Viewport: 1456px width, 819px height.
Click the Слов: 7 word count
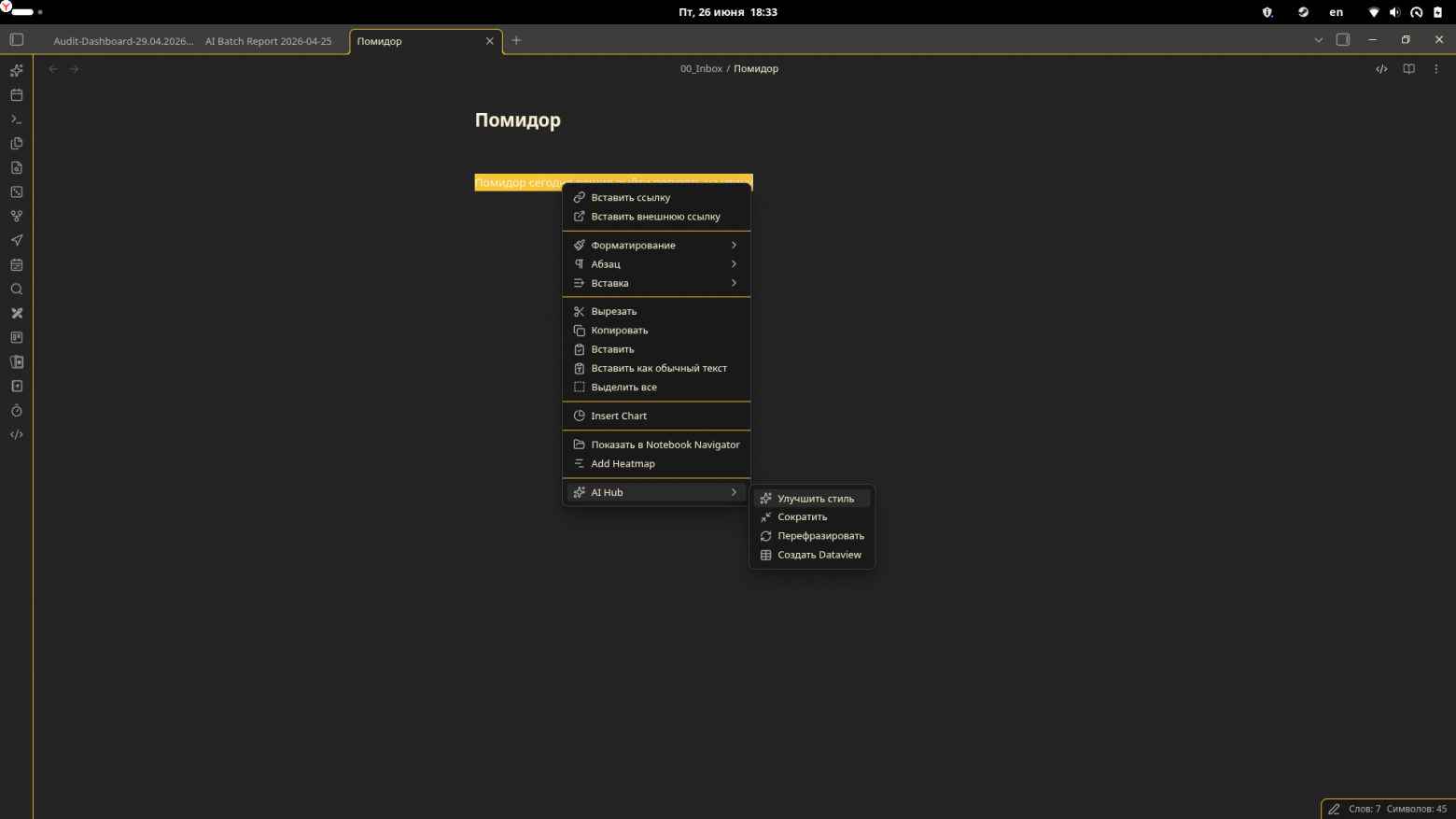pos(1365,810)
